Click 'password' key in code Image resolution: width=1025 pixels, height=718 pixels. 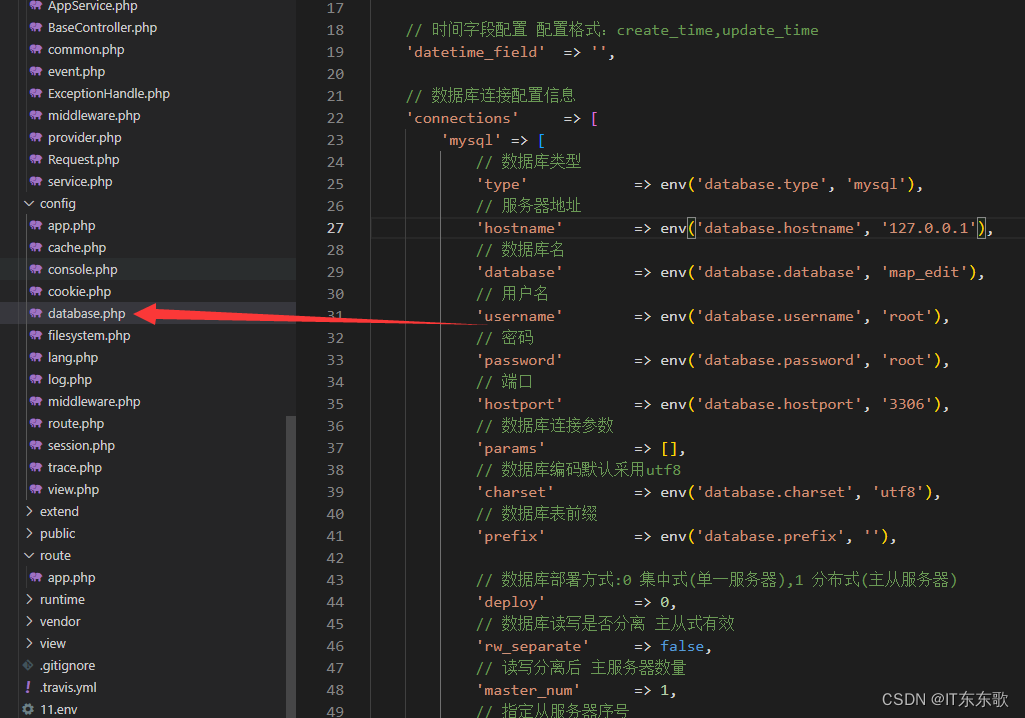pos(520,360)
